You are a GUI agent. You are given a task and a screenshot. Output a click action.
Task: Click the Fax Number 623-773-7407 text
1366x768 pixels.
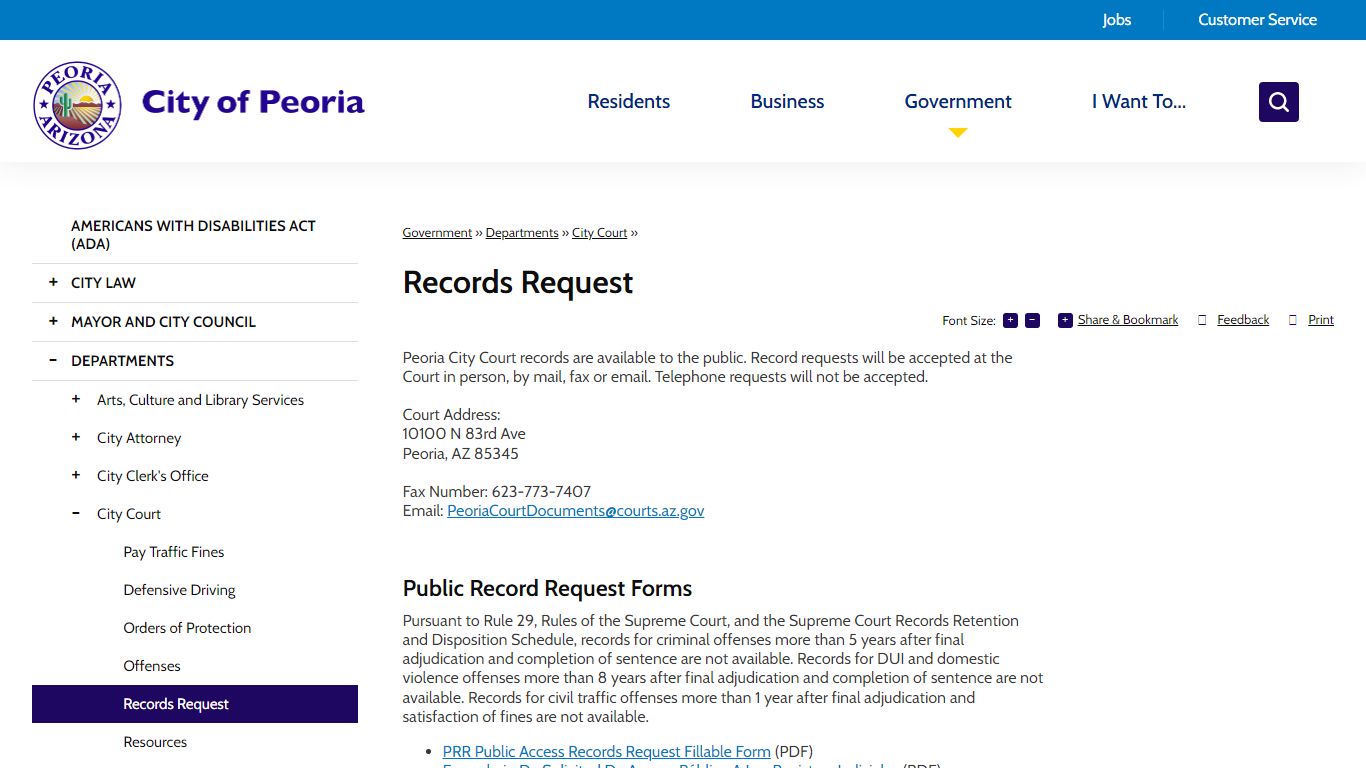(x=497, y=492)
